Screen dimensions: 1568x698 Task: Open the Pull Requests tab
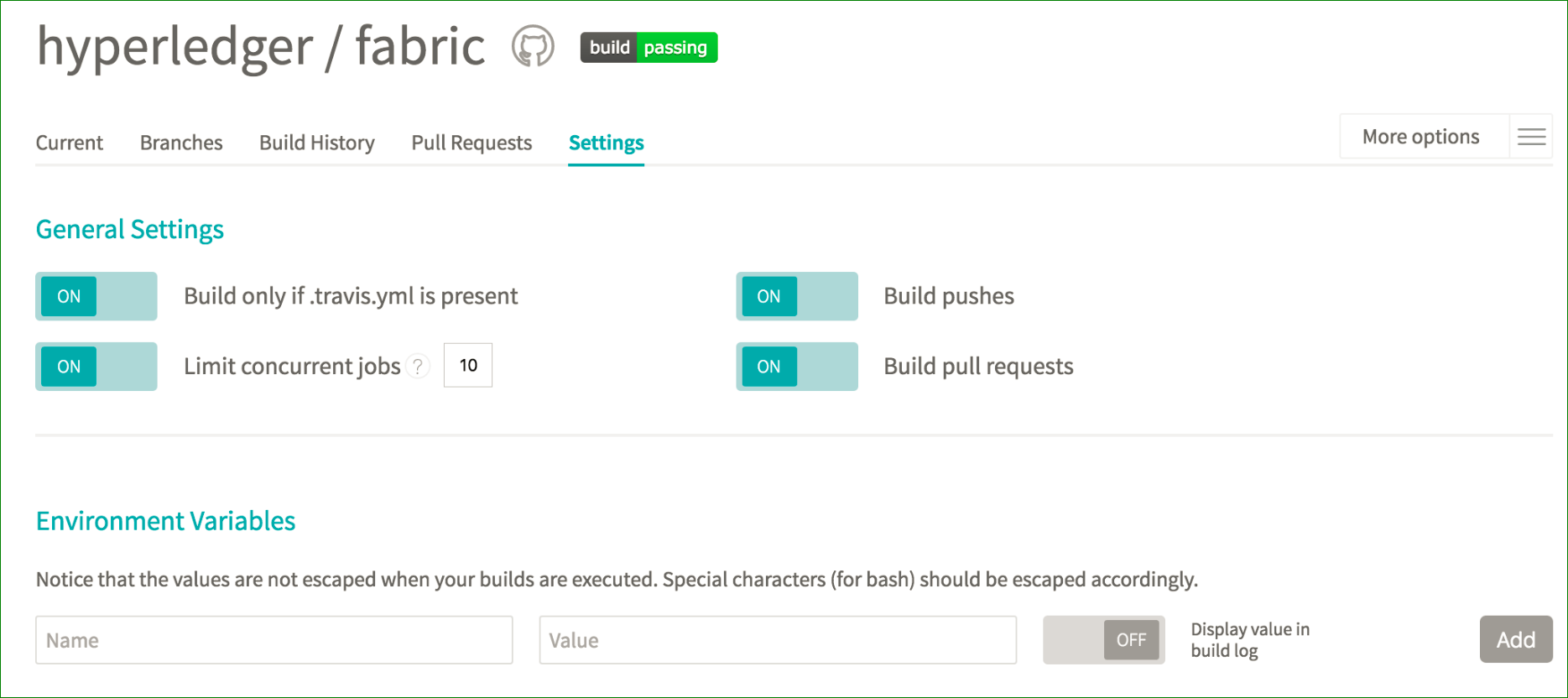tap(471, 143)
